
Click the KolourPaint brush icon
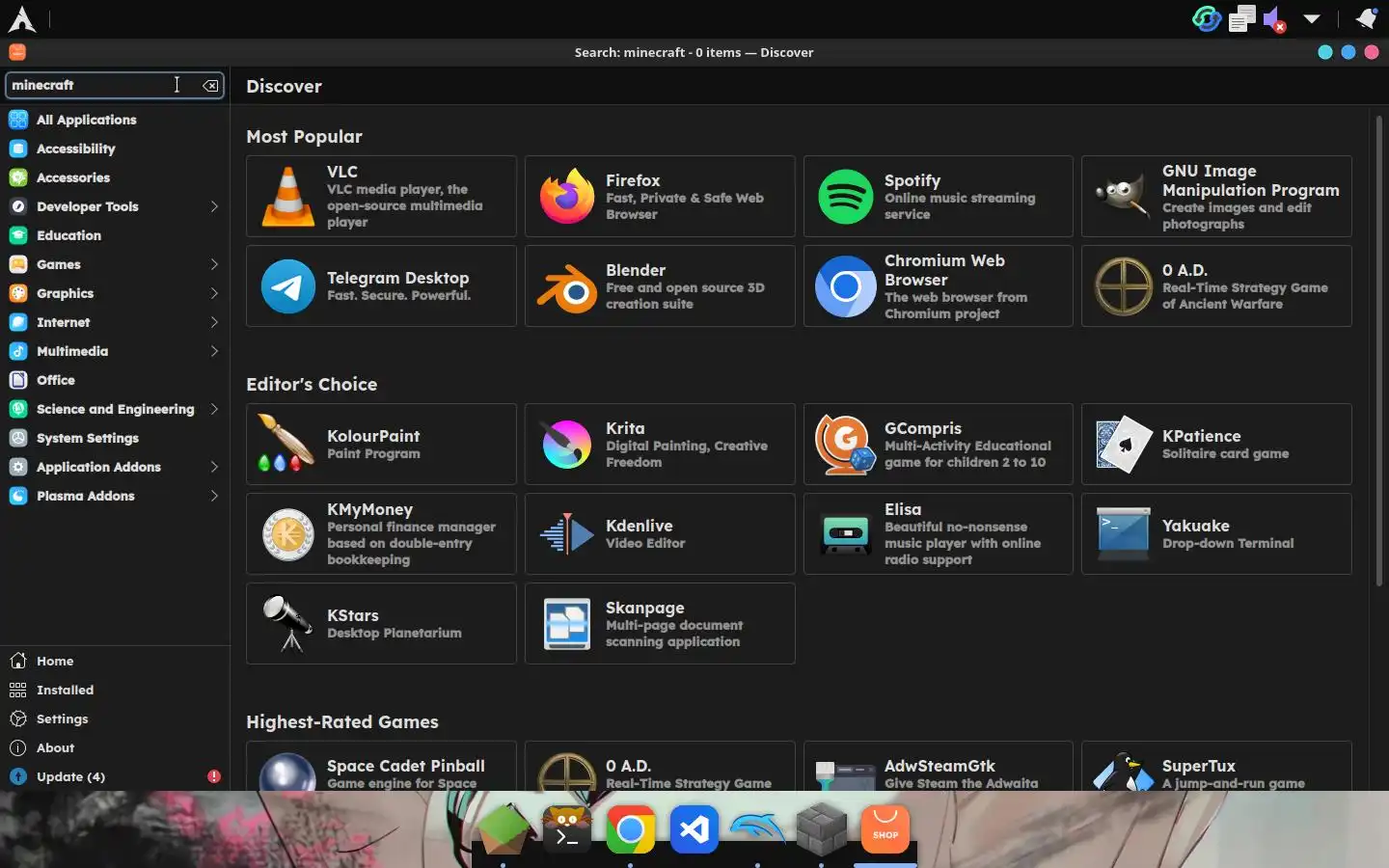[x=286, y=444]
